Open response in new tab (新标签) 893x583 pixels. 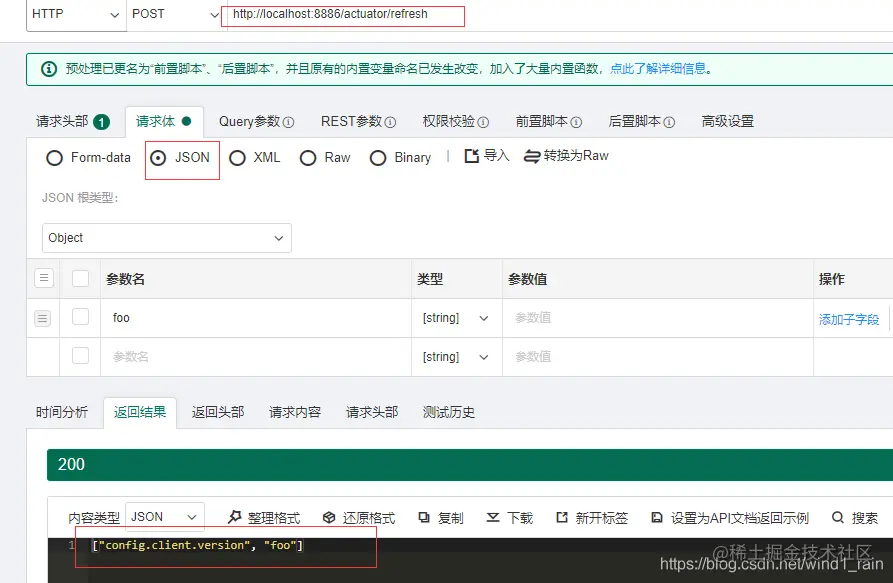click(590, 517)
